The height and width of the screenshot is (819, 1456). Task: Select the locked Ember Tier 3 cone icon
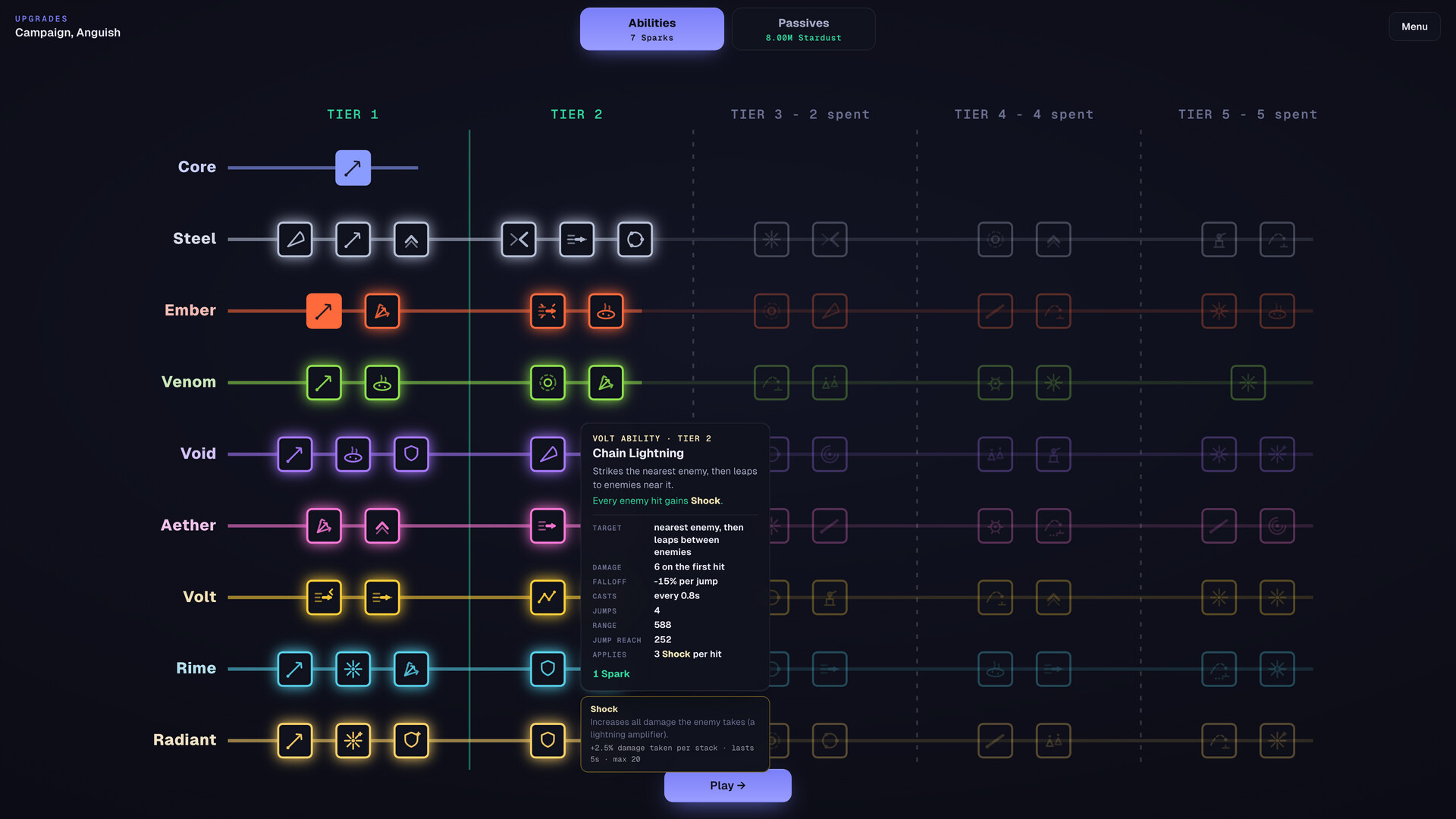click(830, 311)
